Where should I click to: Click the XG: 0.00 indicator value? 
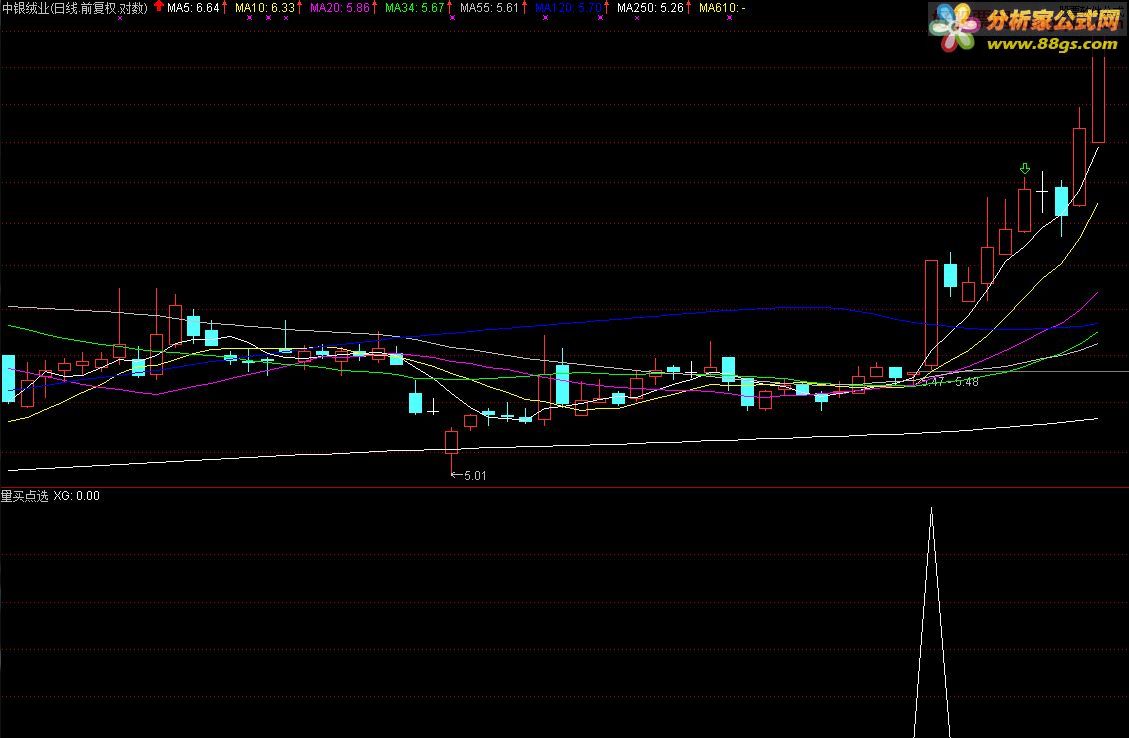pyautogui.click(x=76, y=495)
